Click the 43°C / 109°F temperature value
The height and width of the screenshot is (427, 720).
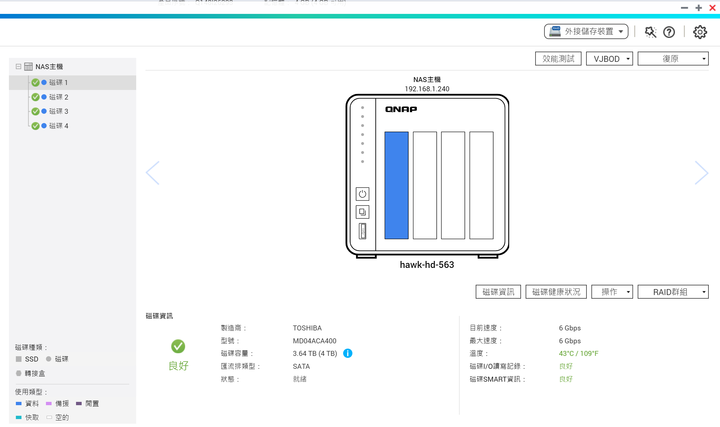tap(579, 354)
